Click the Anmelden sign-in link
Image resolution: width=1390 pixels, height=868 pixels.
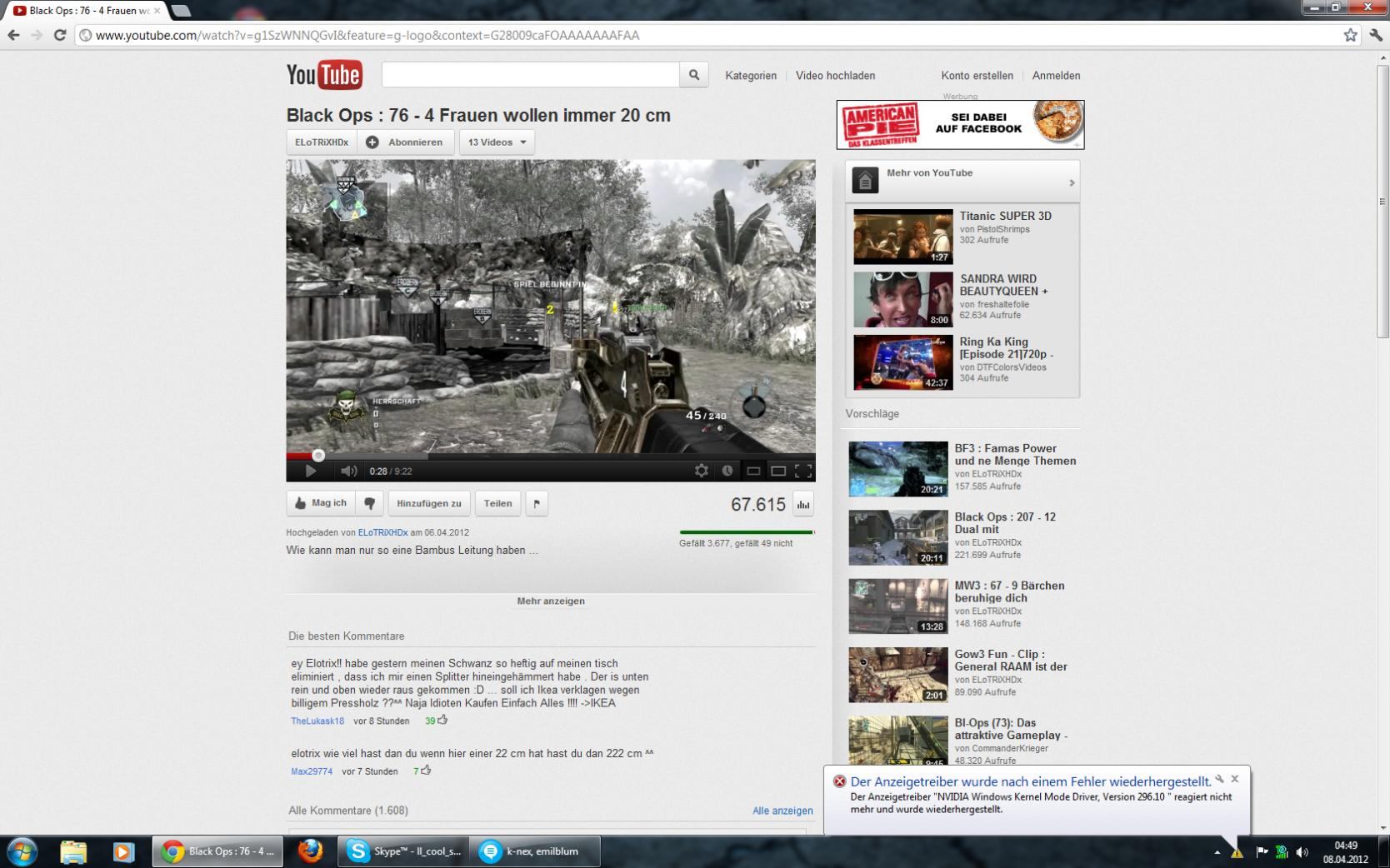coord(1056,75)
